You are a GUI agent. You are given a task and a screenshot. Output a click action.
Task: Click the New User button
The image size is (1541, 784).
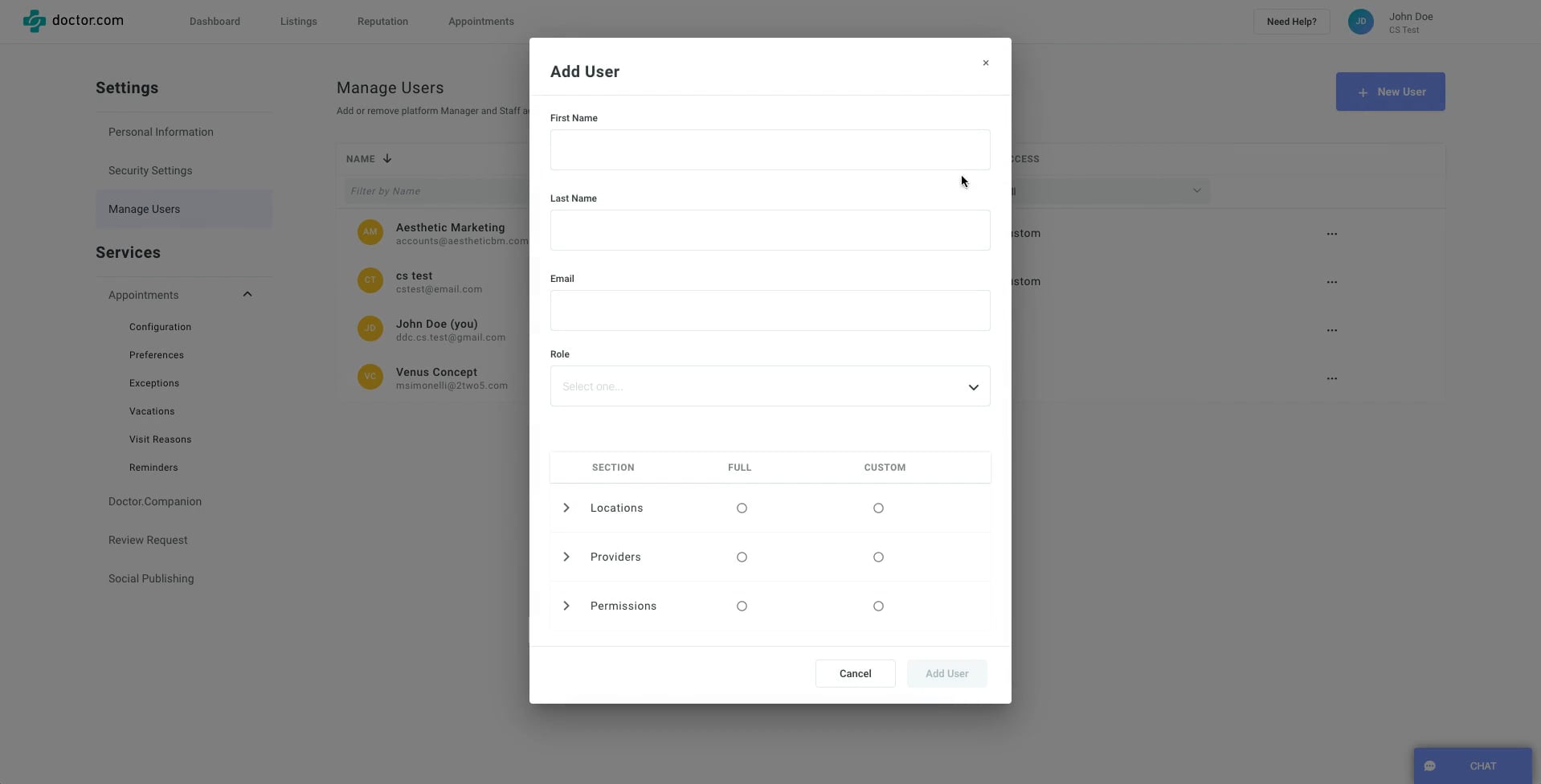pyautogui.click(x=1390, y=92)
